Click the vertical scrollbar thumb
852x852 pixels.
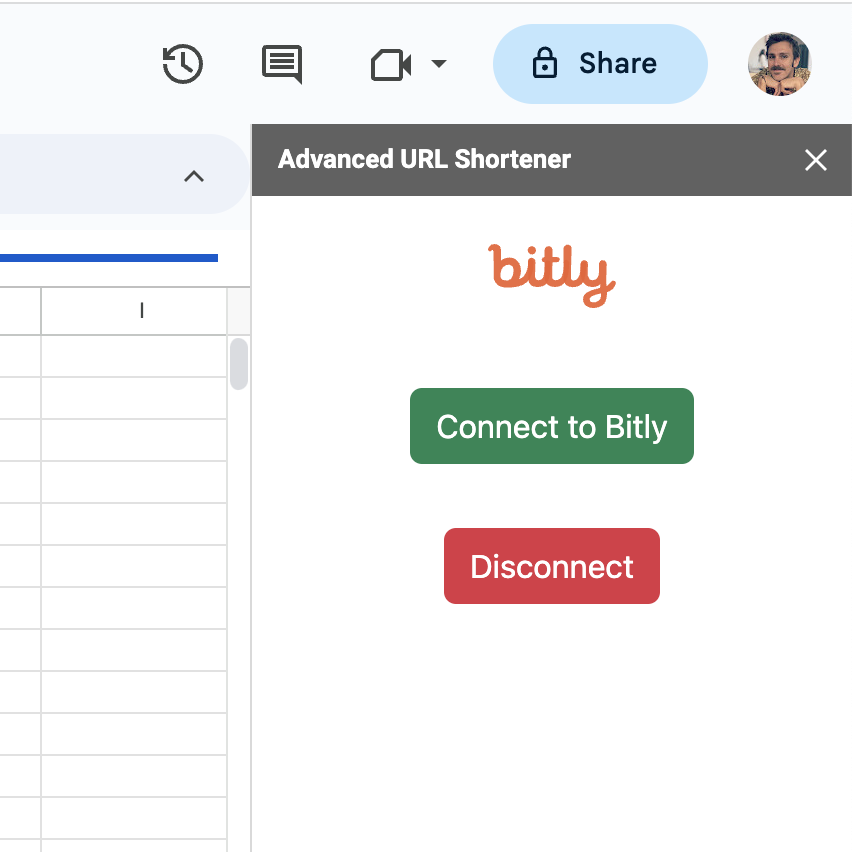tap(238, 363)
